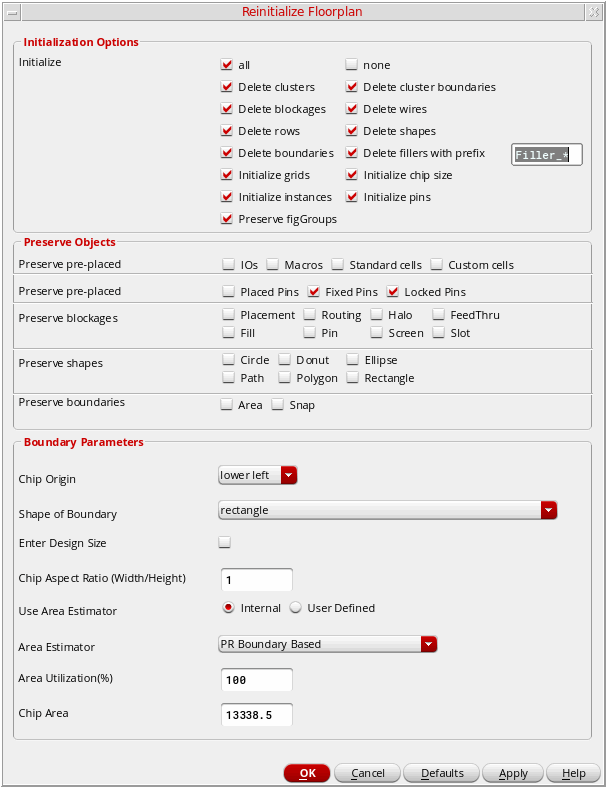Click the Chip Area input field
Screen dimensions: 606x787
click(x=256, y=715)
